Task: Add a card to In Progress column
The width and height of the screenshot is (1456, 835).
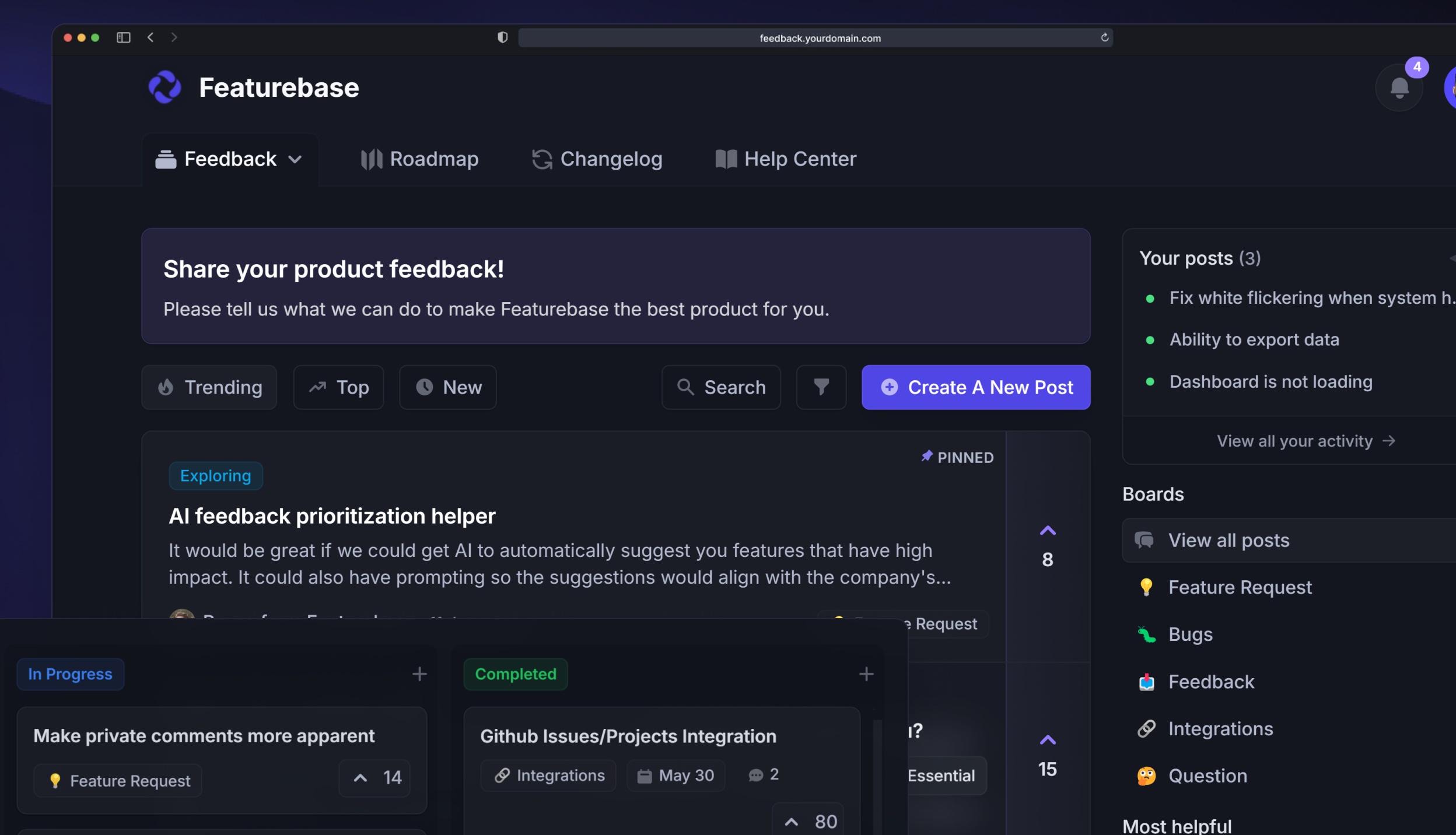Action: (x=419, y=674)
